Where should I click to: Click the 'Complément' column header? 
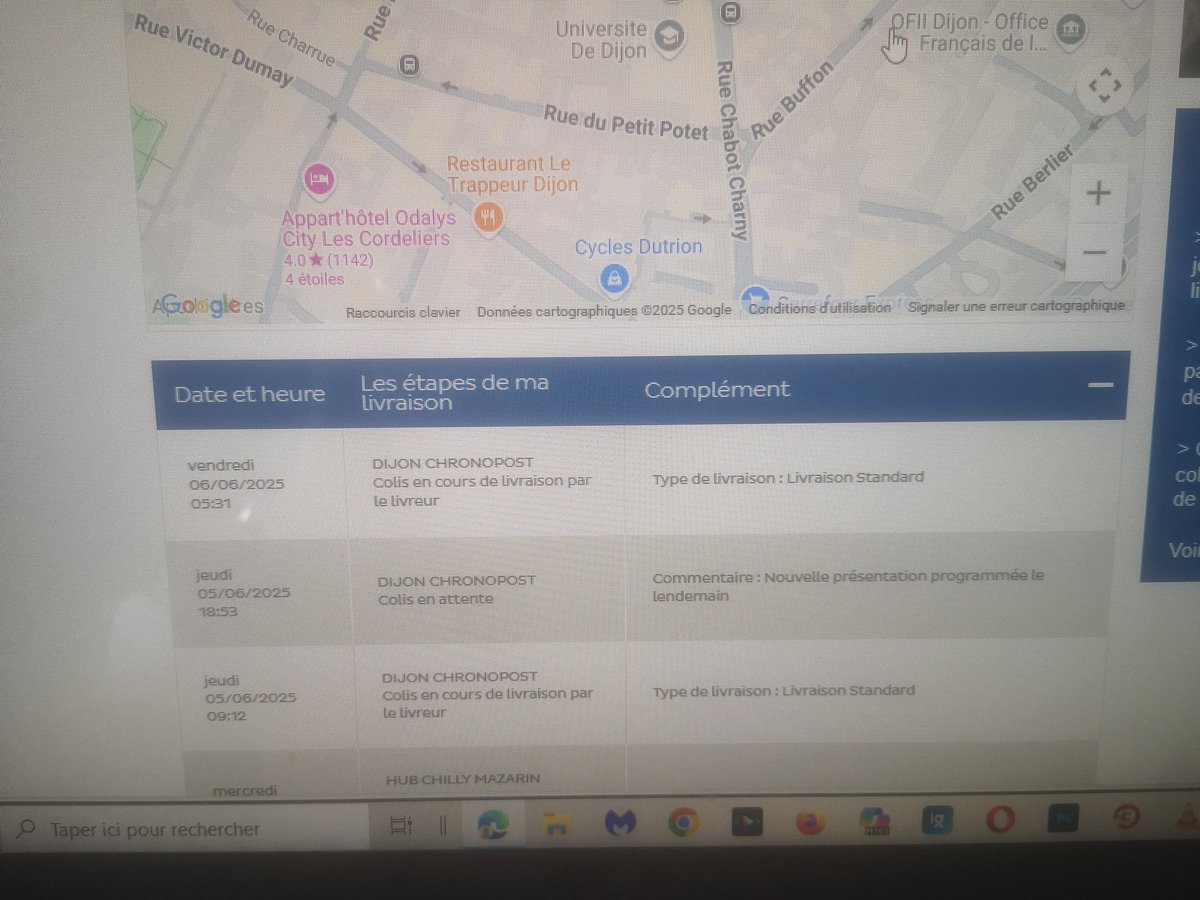pyautogui.click(x=716, y=389)
